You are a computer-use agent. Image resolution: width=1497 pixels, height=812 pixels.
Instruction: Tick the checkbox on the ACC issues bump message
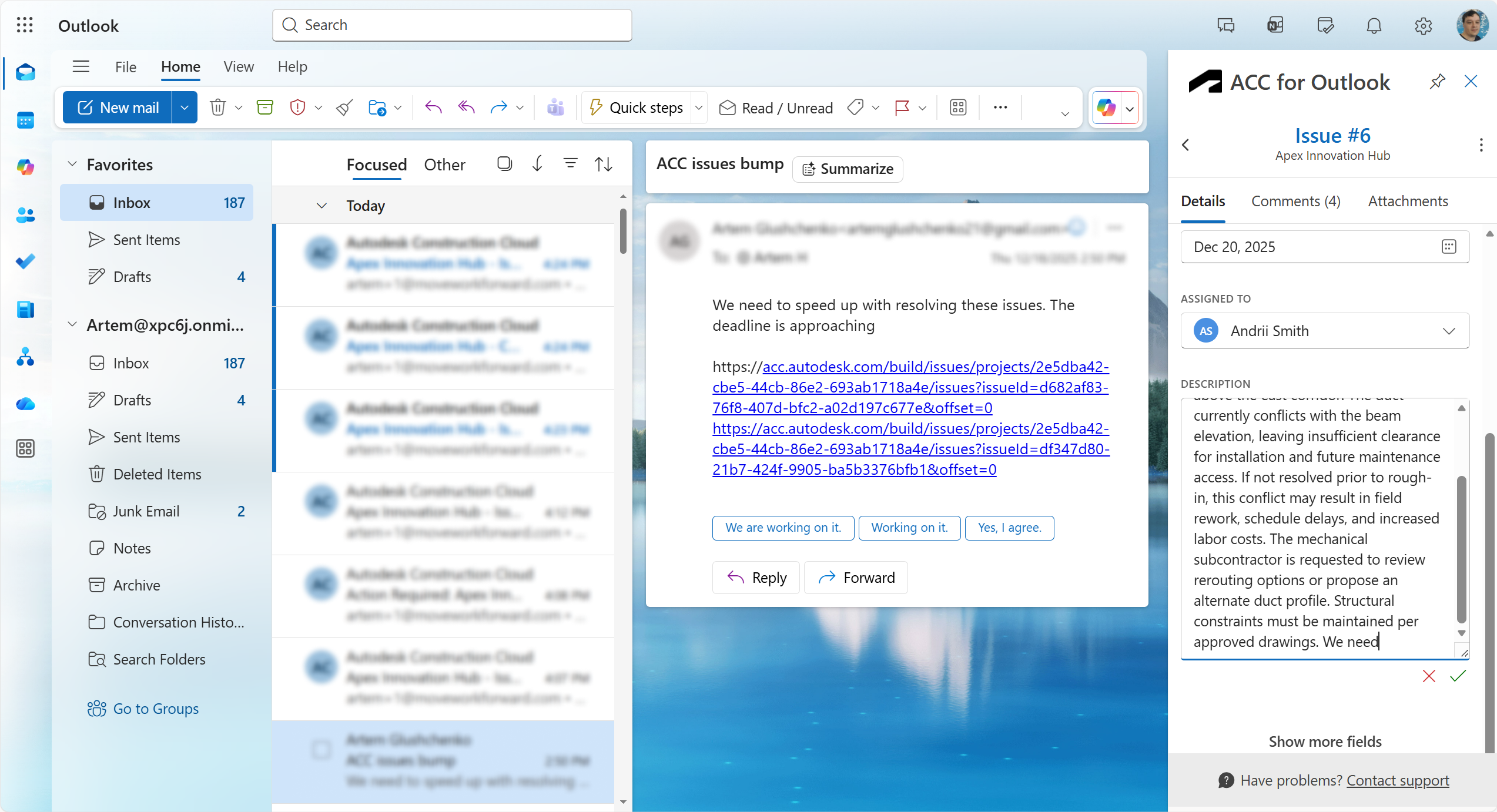(321, 749)
